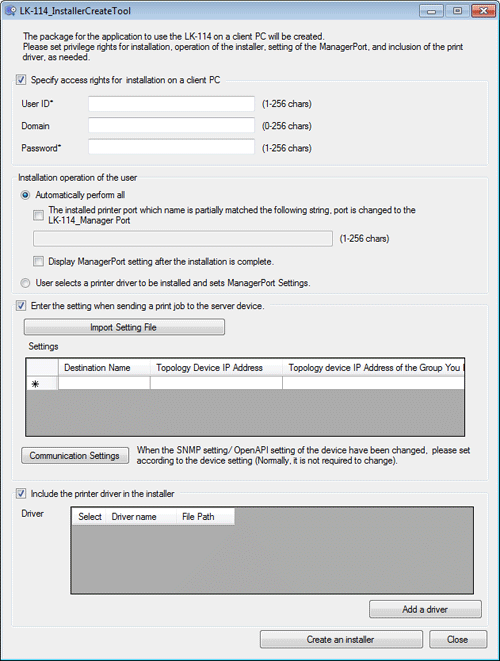
Task: Click Topology Device IP Address column header
Action: pos(216,368)
